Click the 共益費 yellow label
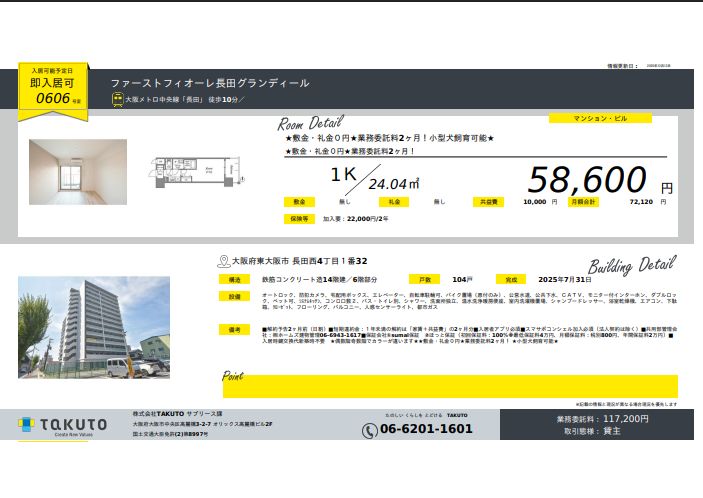Image resolution: width=703 pixels, height=498 pixels. [488, 201]
